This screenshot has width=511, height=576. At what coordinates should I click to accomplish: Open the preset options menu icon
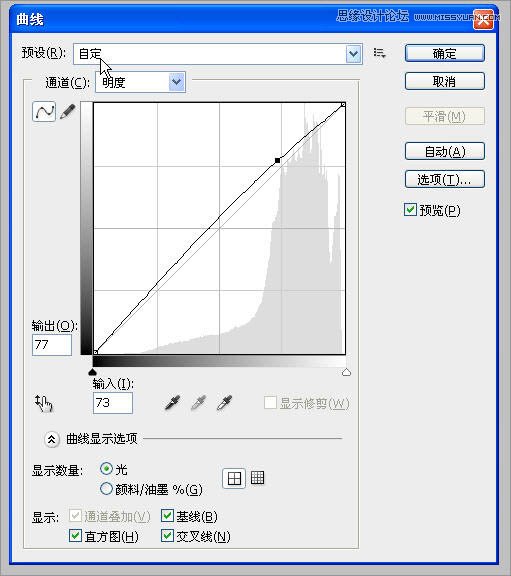click(x=379, y=54)
